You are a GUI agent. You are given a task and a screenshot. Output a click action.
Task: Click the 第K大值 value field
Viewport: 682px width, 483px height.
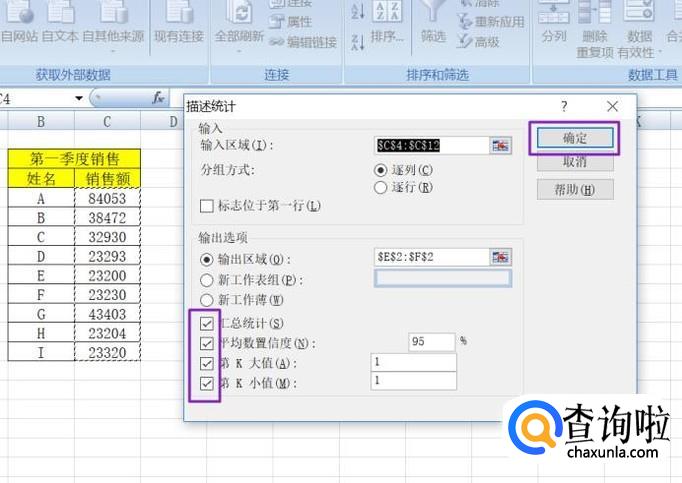coord(414,362)
